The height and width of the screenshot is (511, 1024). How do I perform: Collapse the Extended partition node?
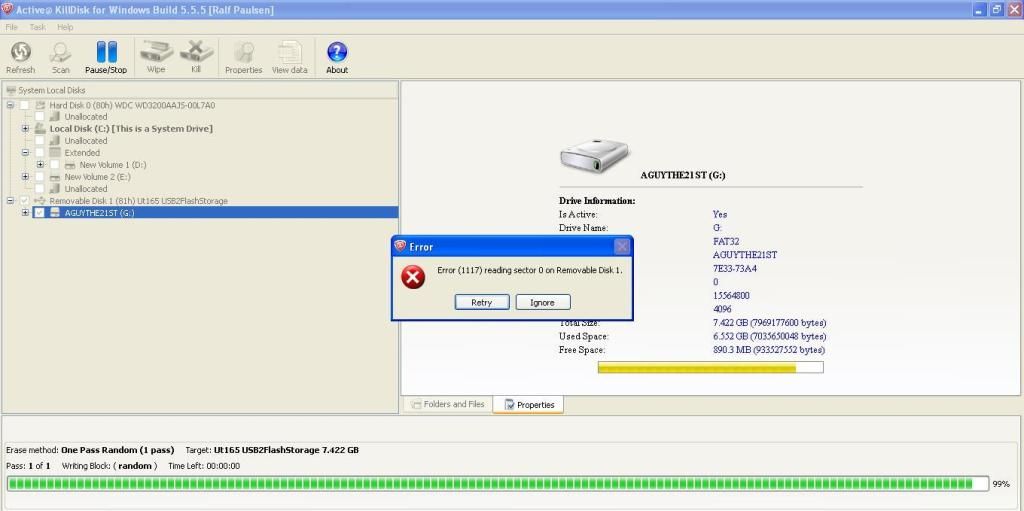coord(26,153)
